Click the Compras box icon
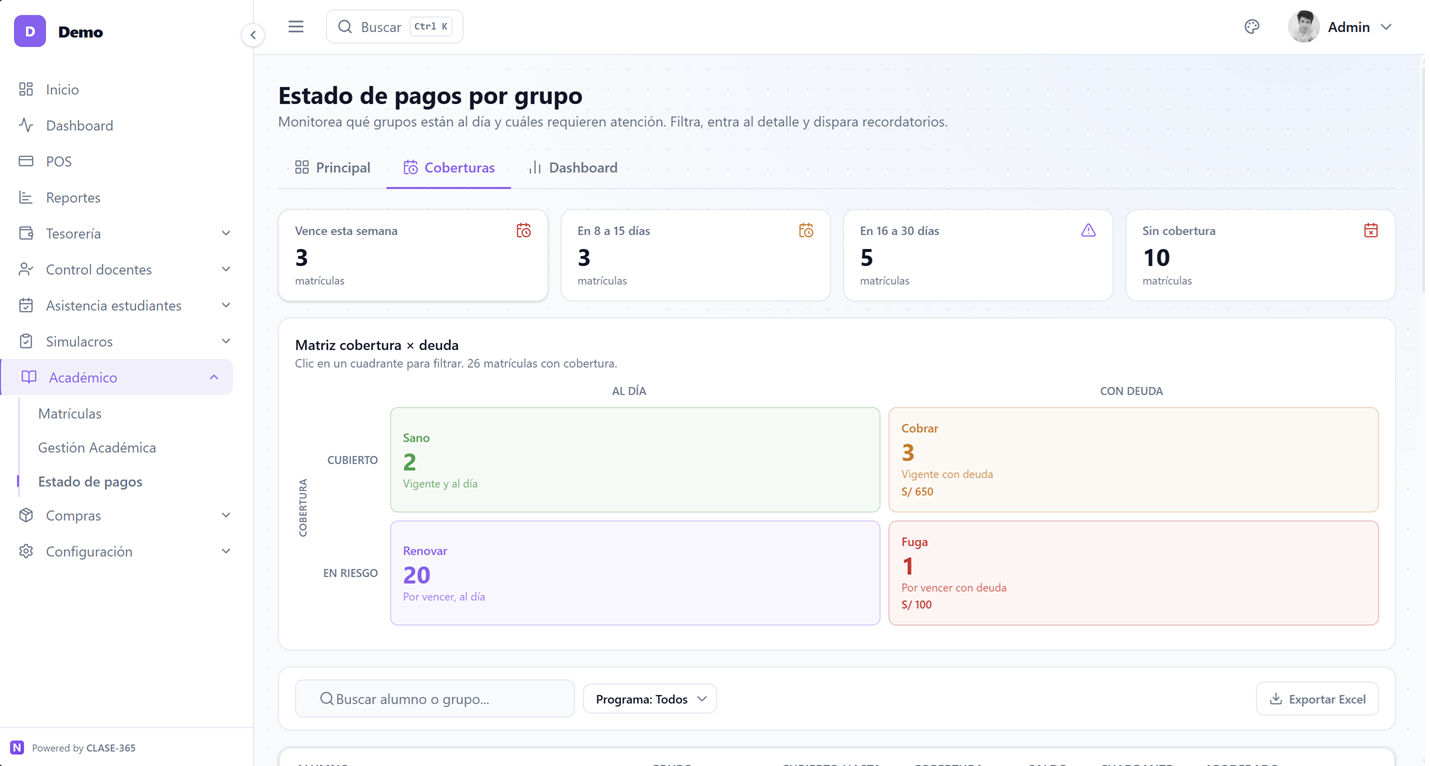The width and height of the screenshot is (1430, 766). point(26,515)
